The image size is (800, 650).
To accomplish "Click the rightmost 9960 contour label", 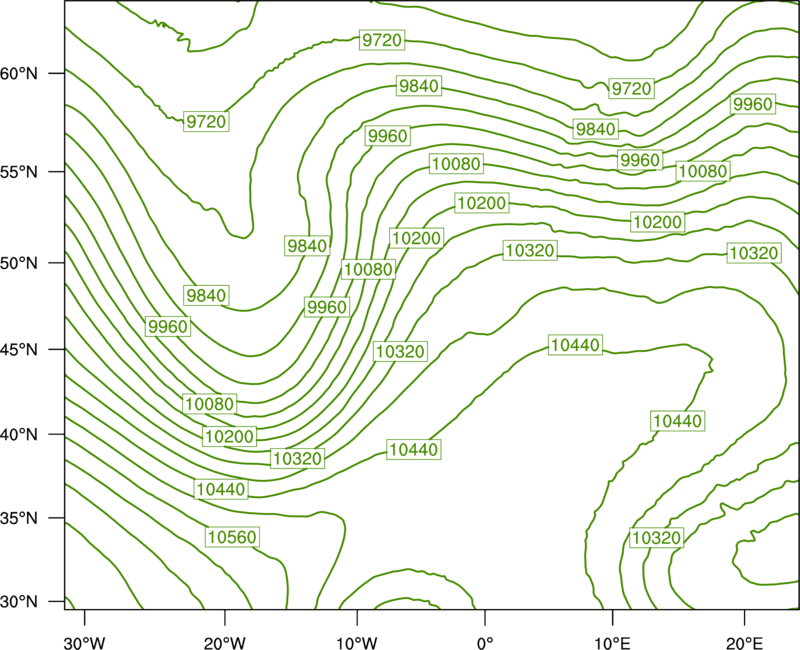I will pyautogui.click(x=753, y=104).
